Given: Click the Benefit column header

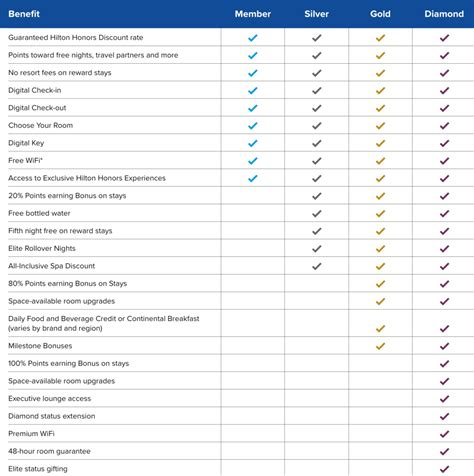Looking at the screenshot, I should [24, 14].
